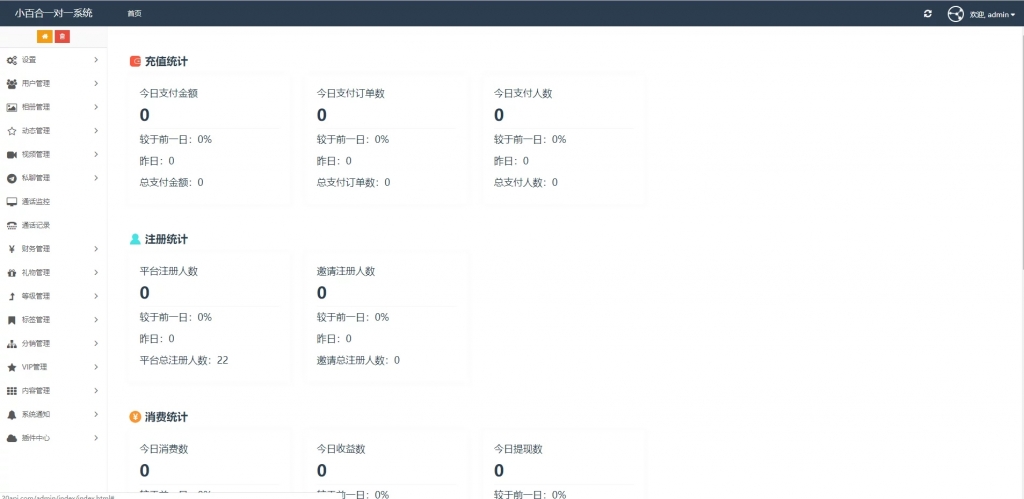Screen dimensions: 1024x499
Task: Click the admin avatar icon
Action: [x=955, y=14]
